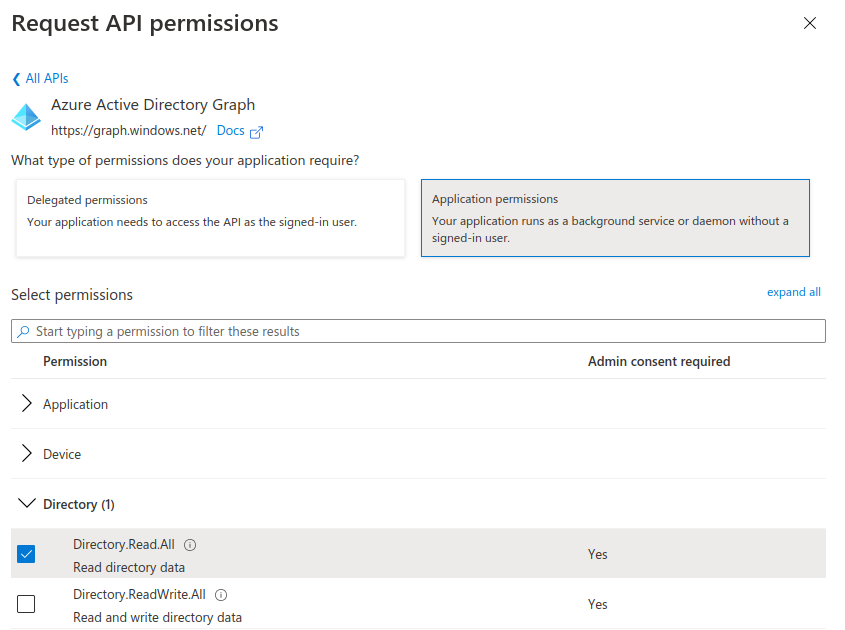This screenshot has height=630, width=845.
Task: Select the Application permissions option
Action: click(x=615, y=218)
